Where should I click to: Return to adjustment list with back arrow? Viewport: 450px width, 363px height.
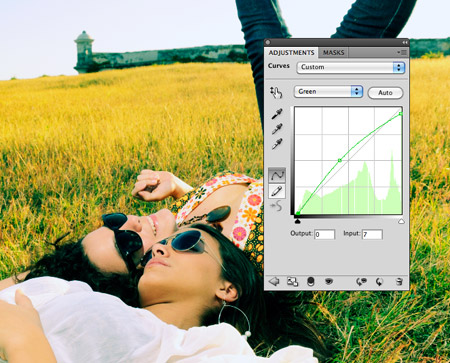point(274,282)
